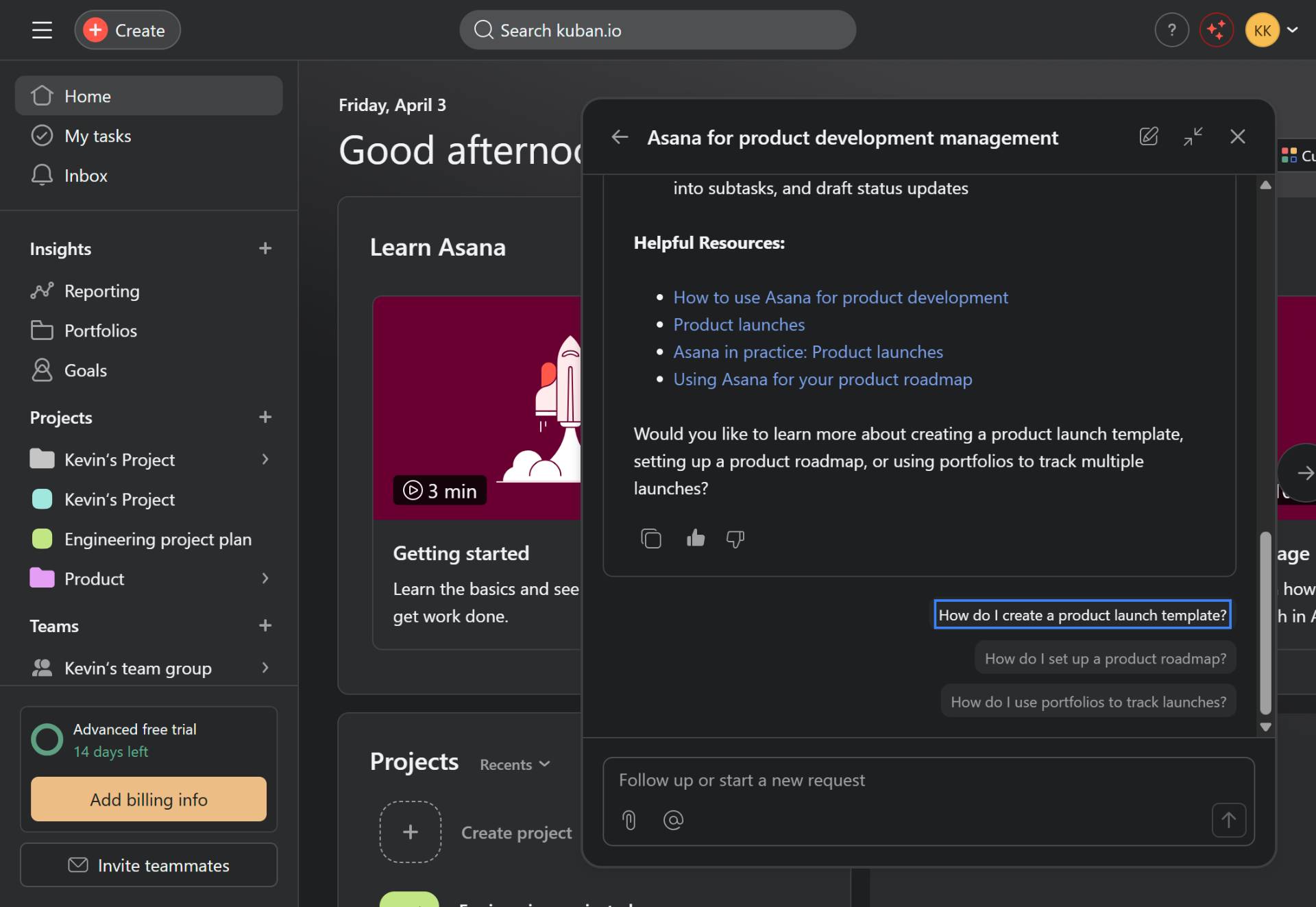Expand Kevin's team group chevron
This screenshot has width=1316, height=907.
click(265, 668)
